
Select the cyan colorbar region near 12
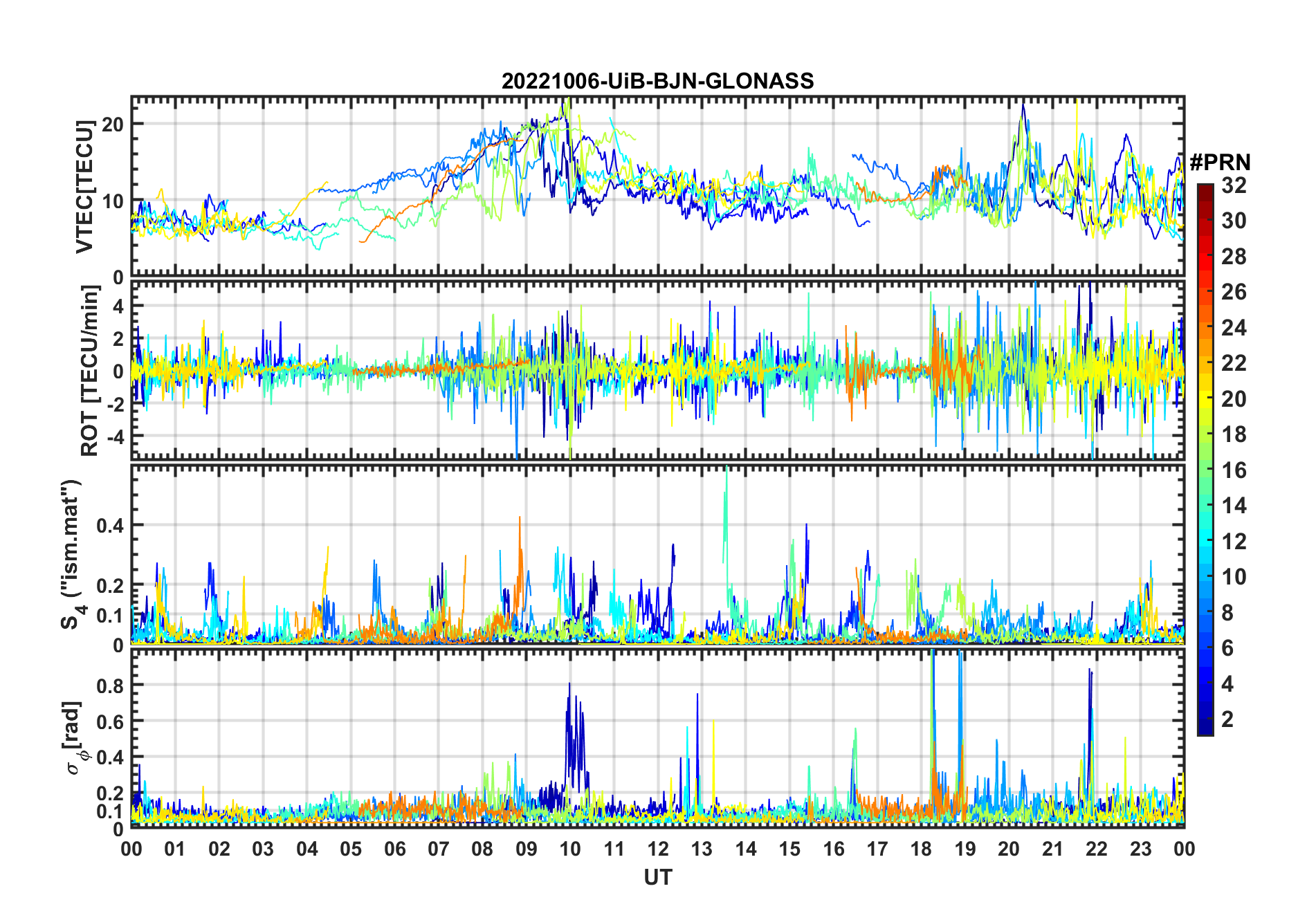(1205, 541)
